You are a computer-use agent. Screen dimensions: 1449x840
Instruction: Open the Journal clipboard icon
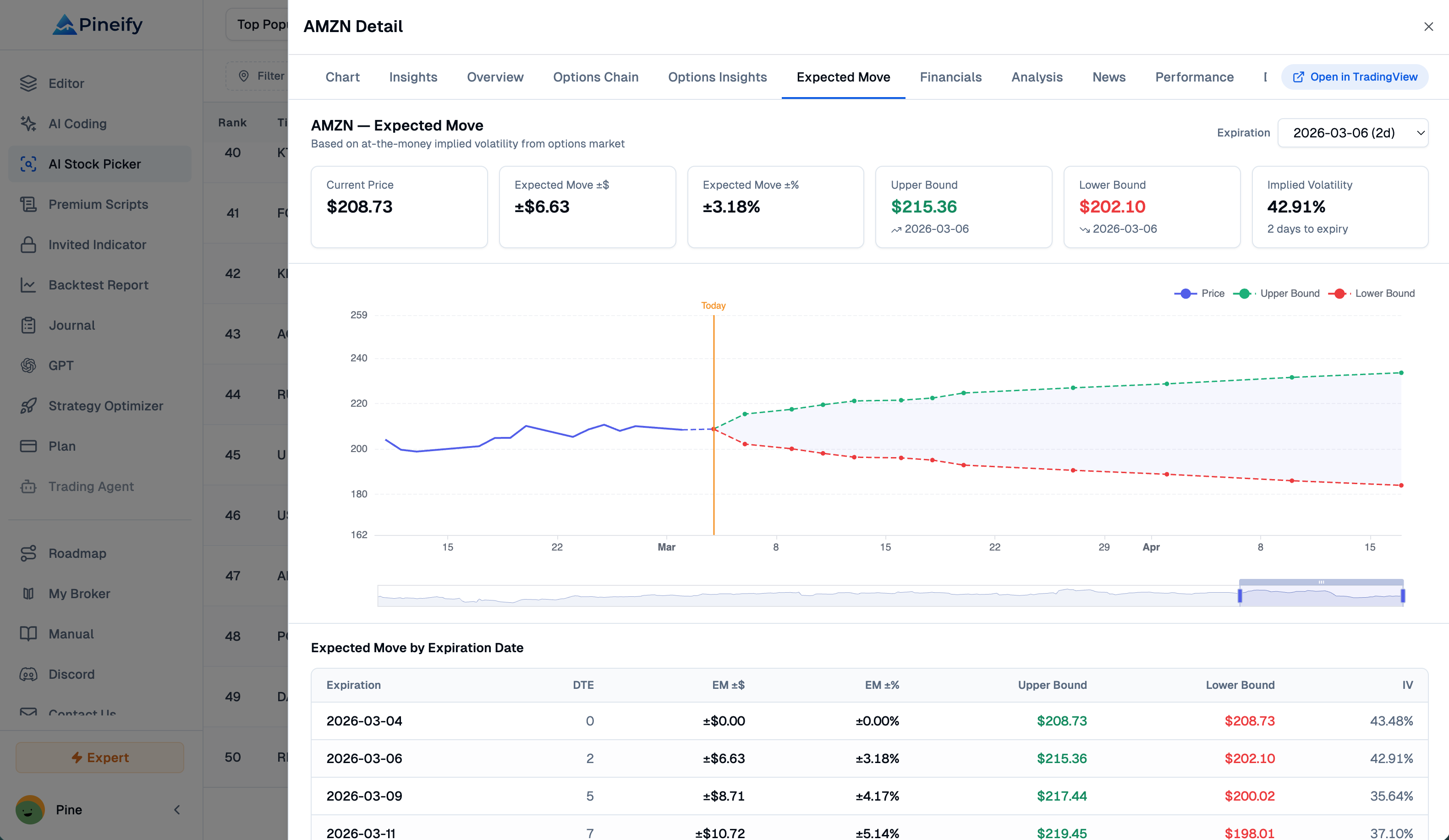pos(28,325)
